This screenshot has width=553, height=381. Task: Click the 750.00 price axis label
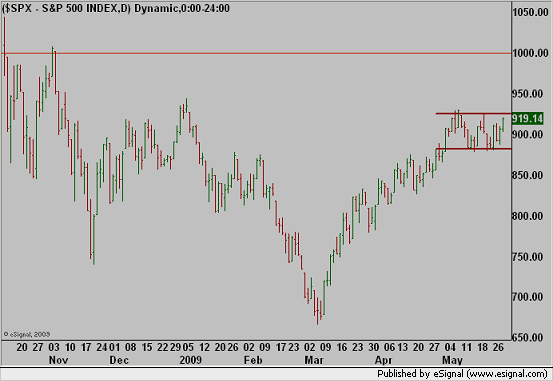(527, 256)
